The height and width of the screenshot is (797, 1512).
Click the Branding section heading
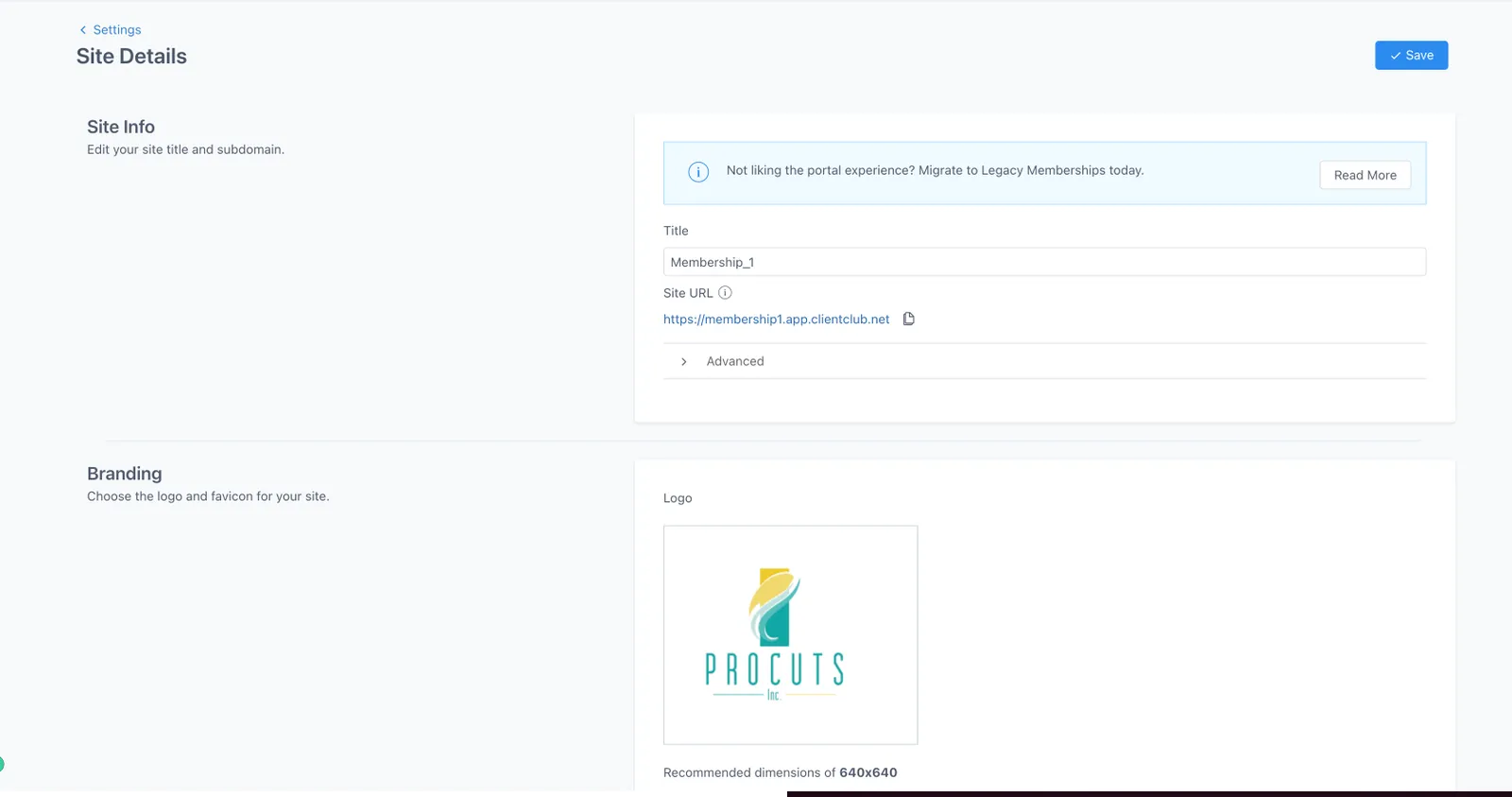125,474
